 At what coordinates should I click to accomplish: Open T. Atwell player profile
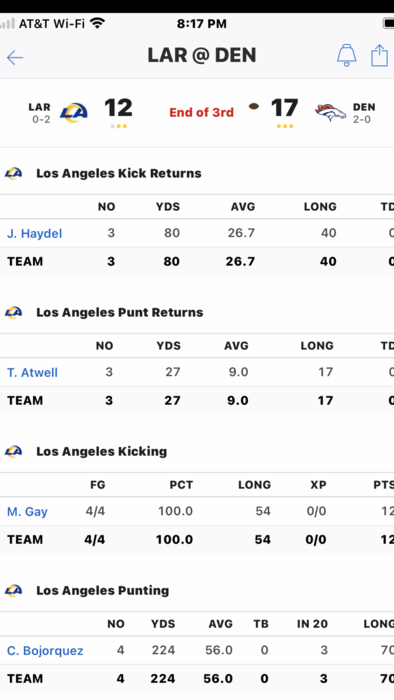(x=32, y=372)
